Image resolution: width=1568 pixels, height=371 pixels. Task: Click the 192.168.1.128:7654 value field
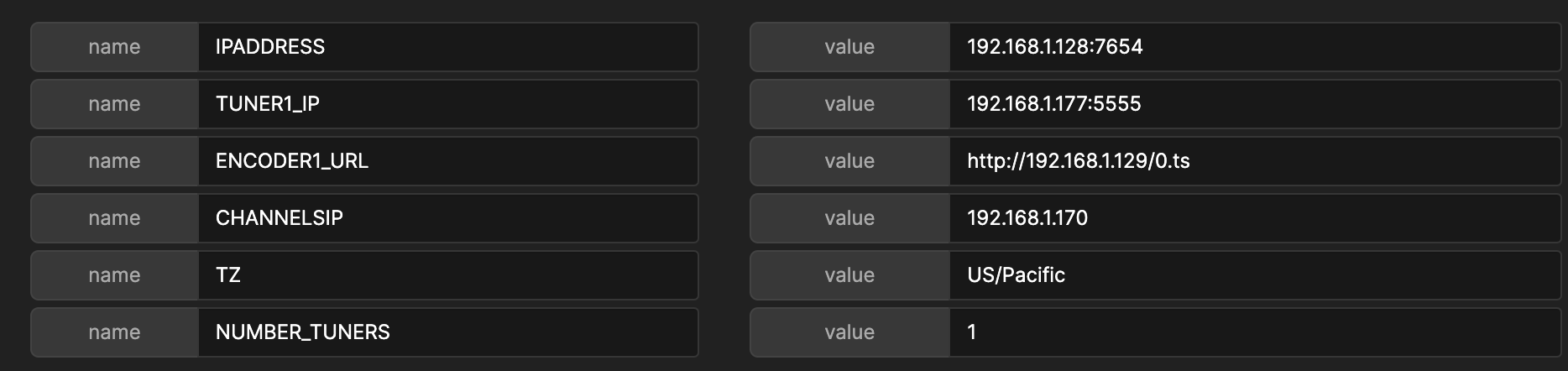tap(1254, 47)
